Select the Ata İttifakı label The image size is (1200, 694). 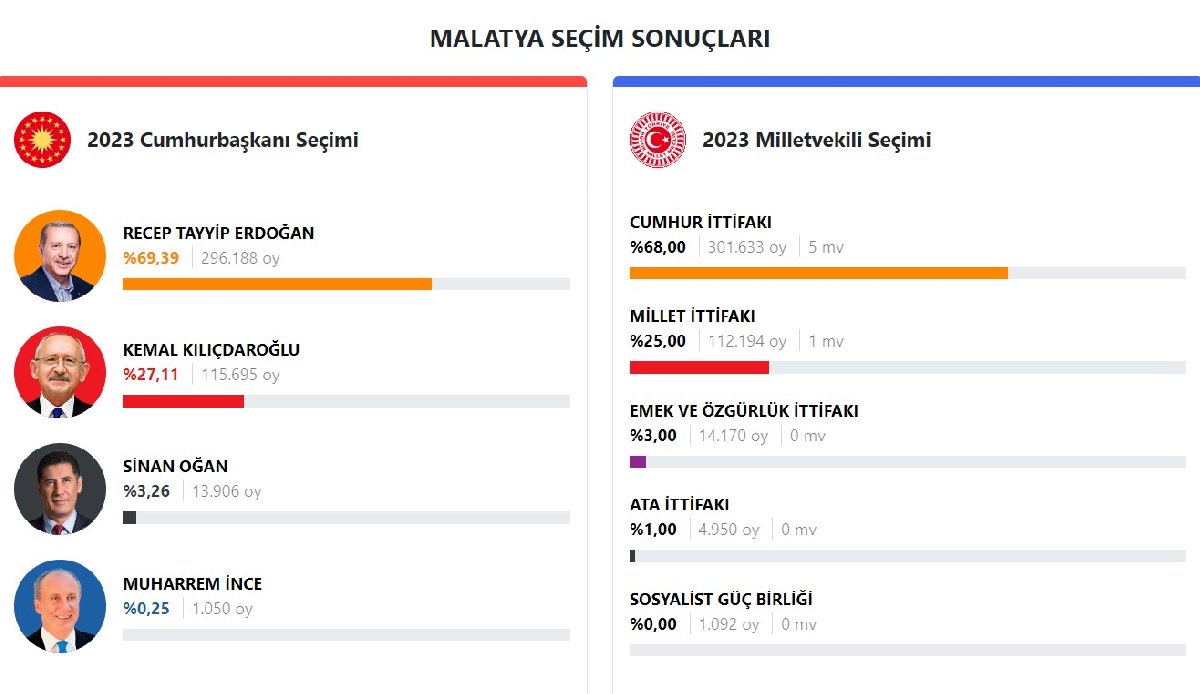tap(679, 505)
